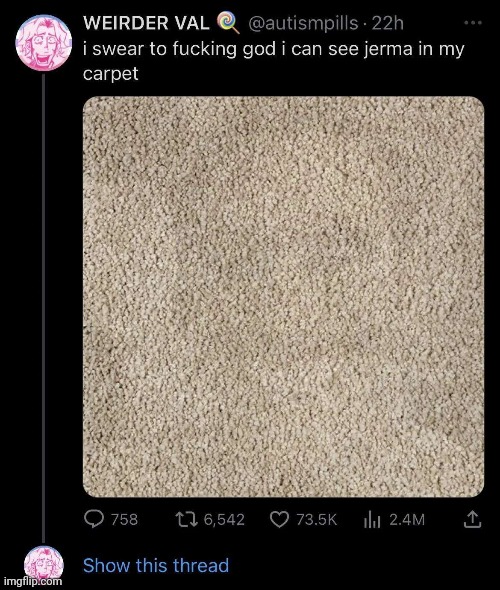
Task: Share the tweet with the upload icon
Action: (473, 519)
